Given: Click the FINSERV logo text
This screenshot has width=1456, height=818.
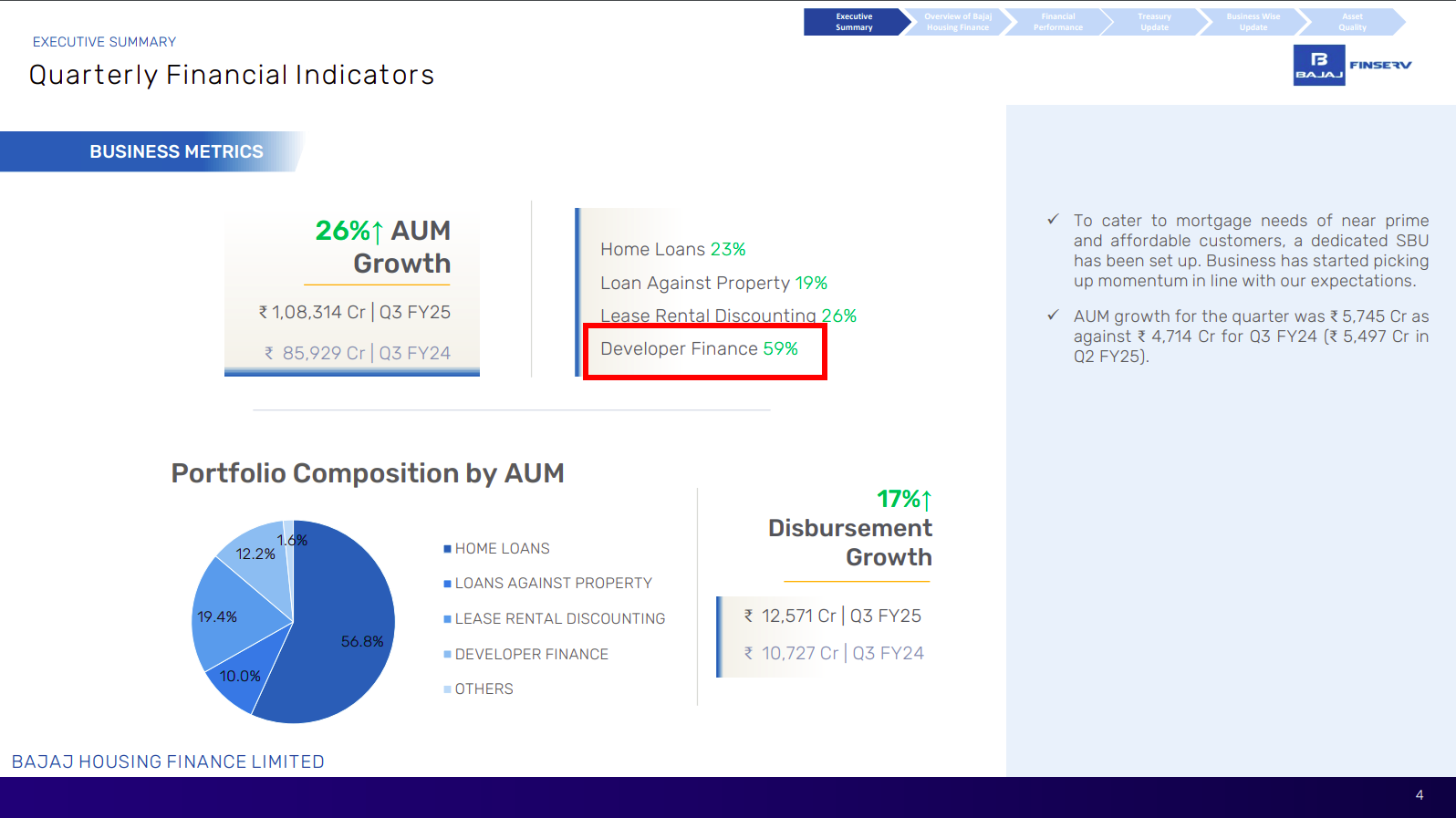Looking at the screenshot, I should 1380,65.
